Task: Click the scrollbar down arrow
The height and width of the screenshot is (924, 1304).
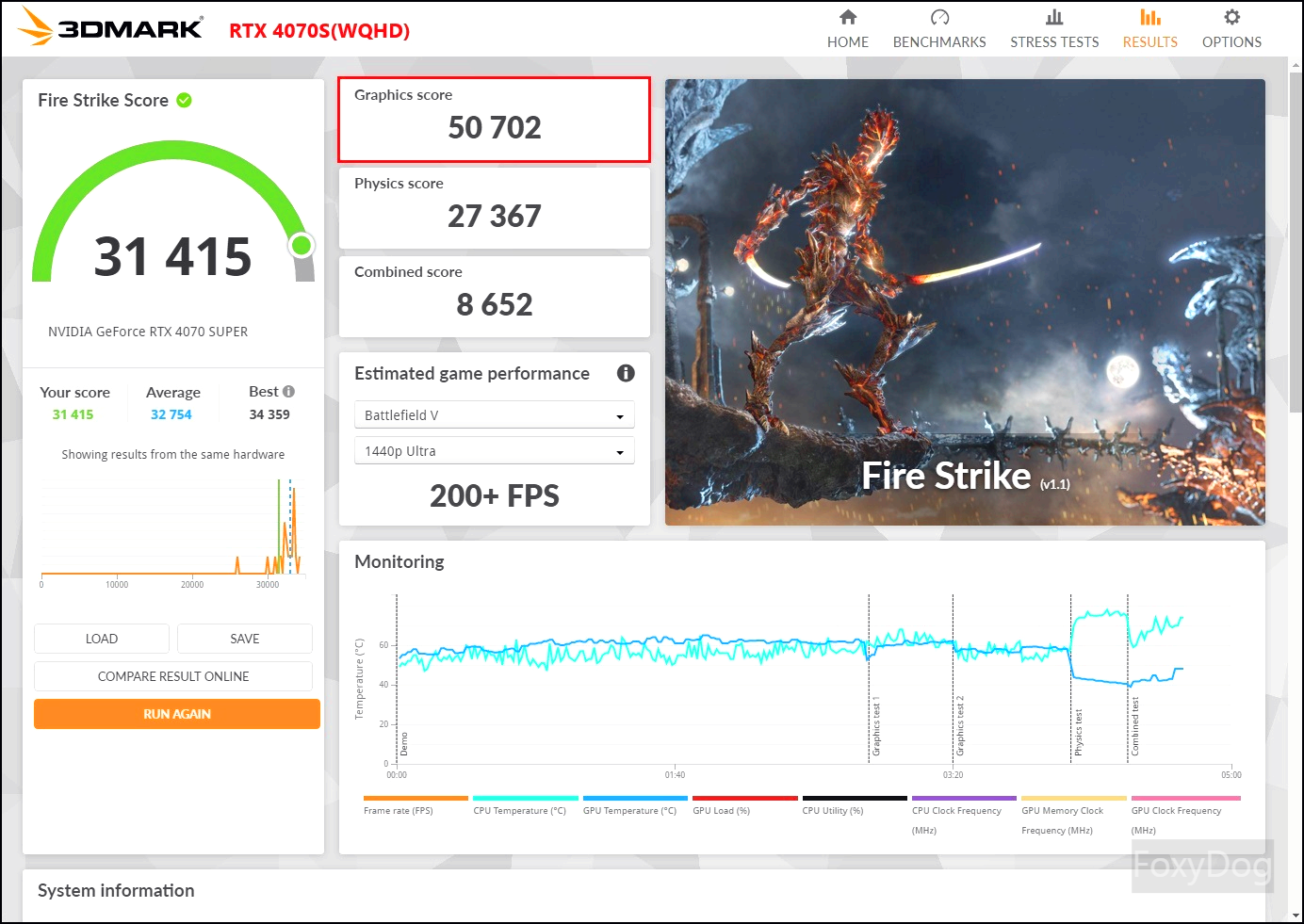Action: coord(1296,915)
